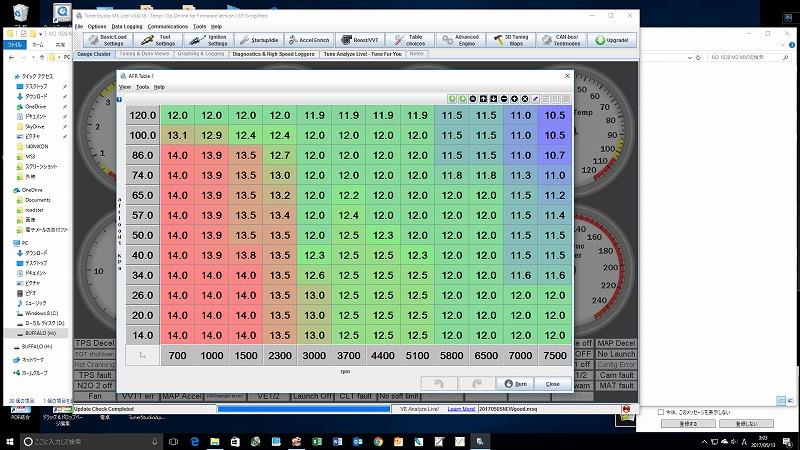Open Task View from taskbar
The image size is (800, 450).
(x=173, y=441)
